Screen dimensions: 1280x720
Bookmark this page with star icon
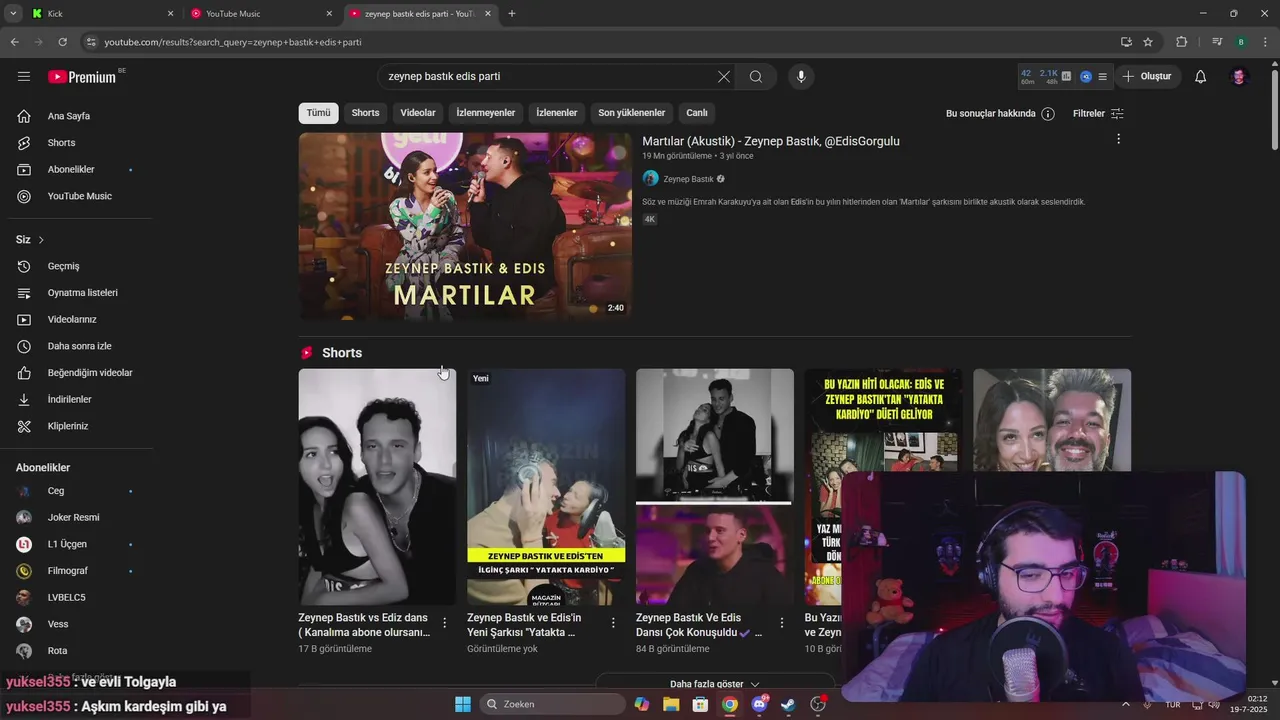click(x=1148, y=42)
